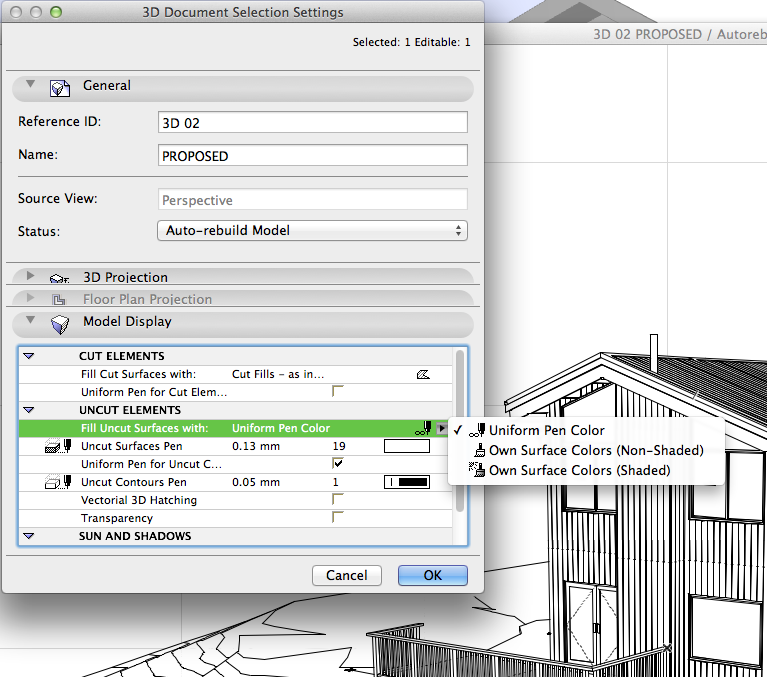The height and width of the screenshot is (677, 767).
Task: Click the Reference ID field
Action: click(313, 122)
